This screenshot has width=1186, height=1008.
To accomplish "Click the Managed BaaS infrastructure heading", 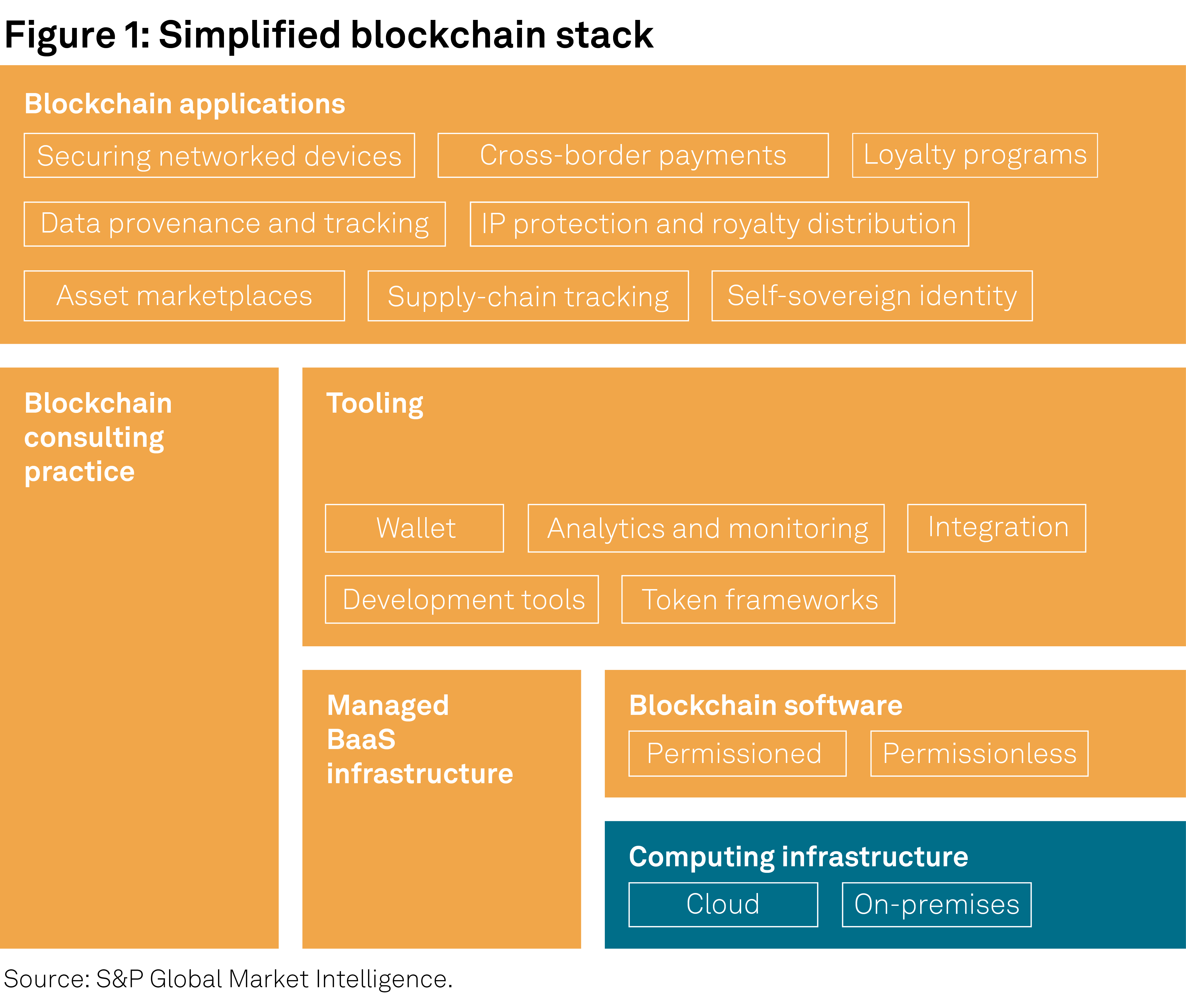I will point(420,739).
